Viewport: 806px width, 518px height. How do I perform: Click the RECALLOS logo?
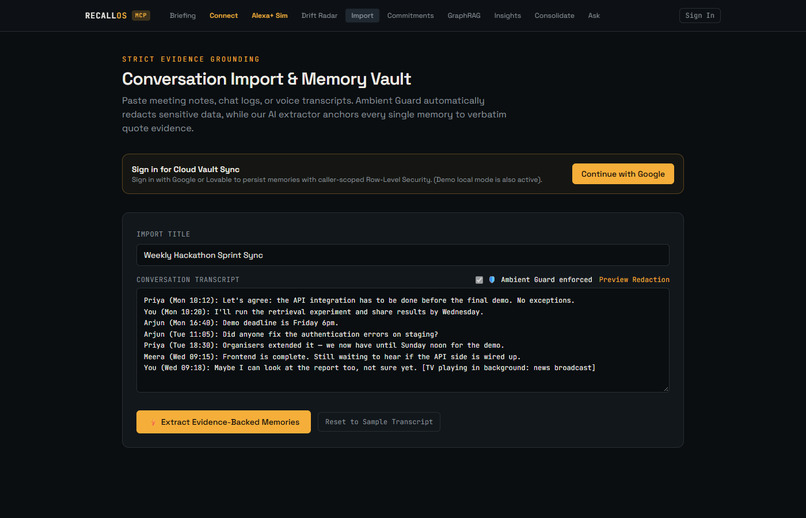click(106, 15)
